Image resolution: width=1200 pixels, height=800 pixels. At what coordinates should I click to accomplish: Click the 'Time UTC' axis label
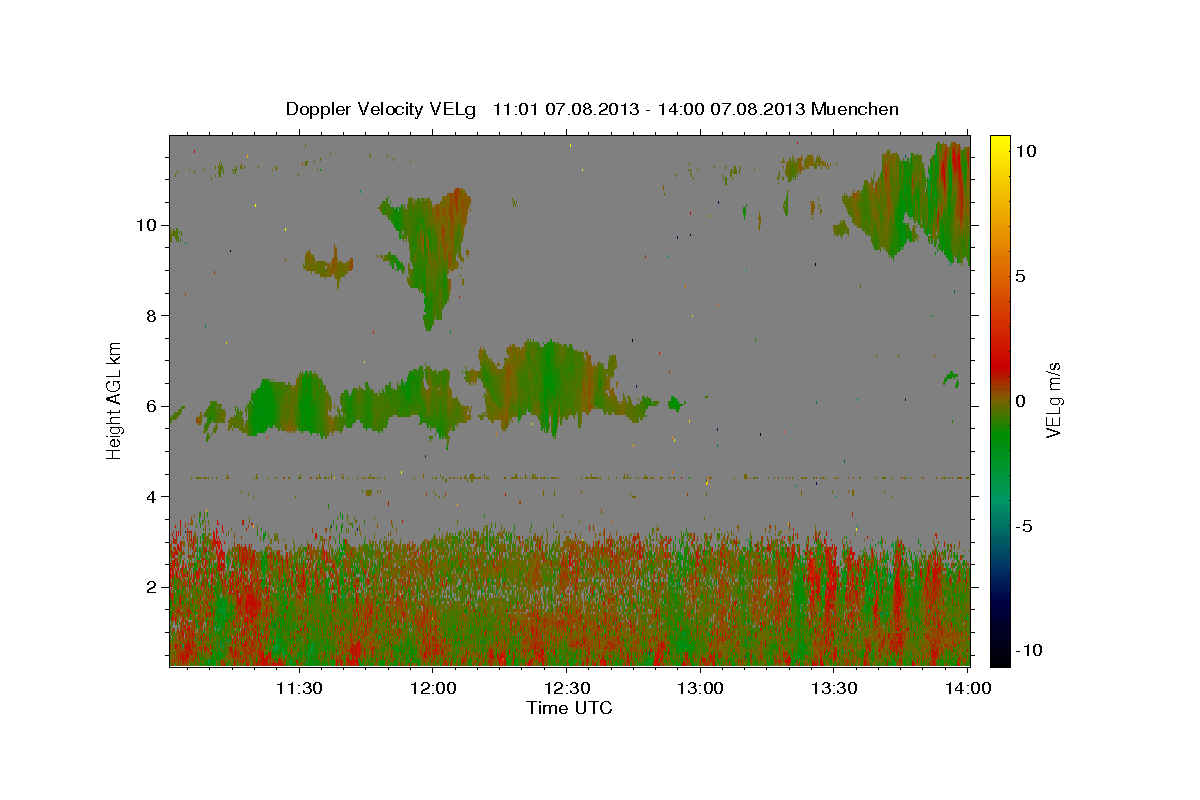coord(569,708)
